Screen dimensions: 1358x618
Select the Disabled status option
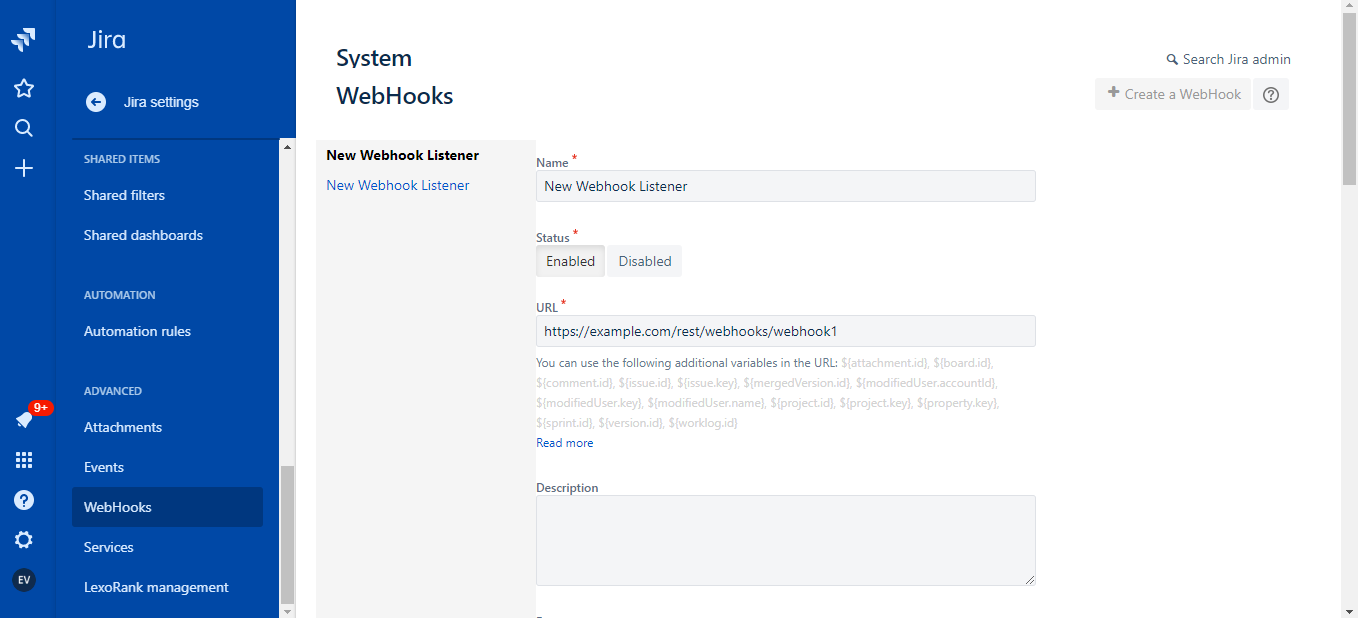click(x=645, y=261)
